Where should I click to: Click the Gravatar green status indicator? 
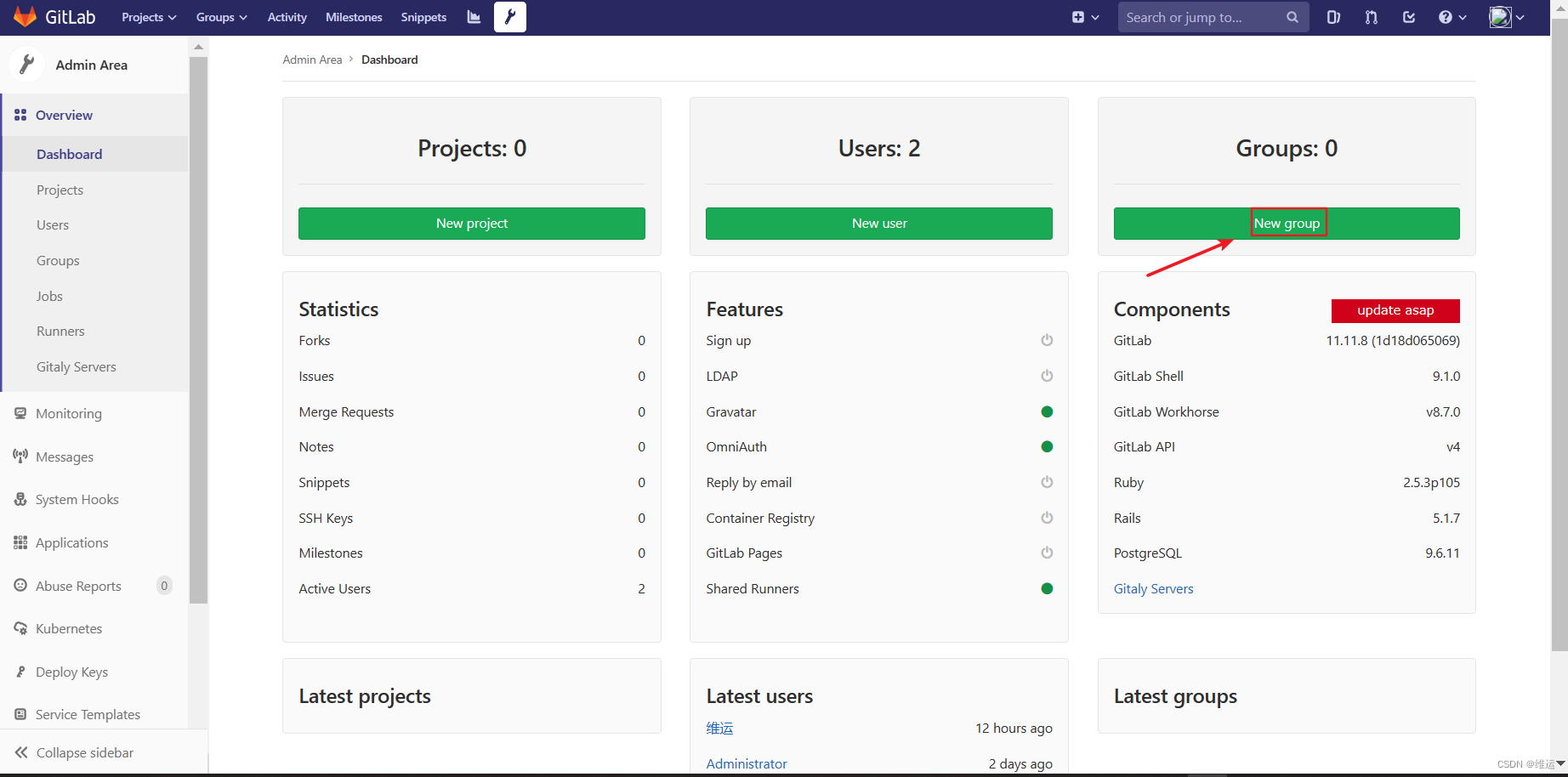point(1047,411)
